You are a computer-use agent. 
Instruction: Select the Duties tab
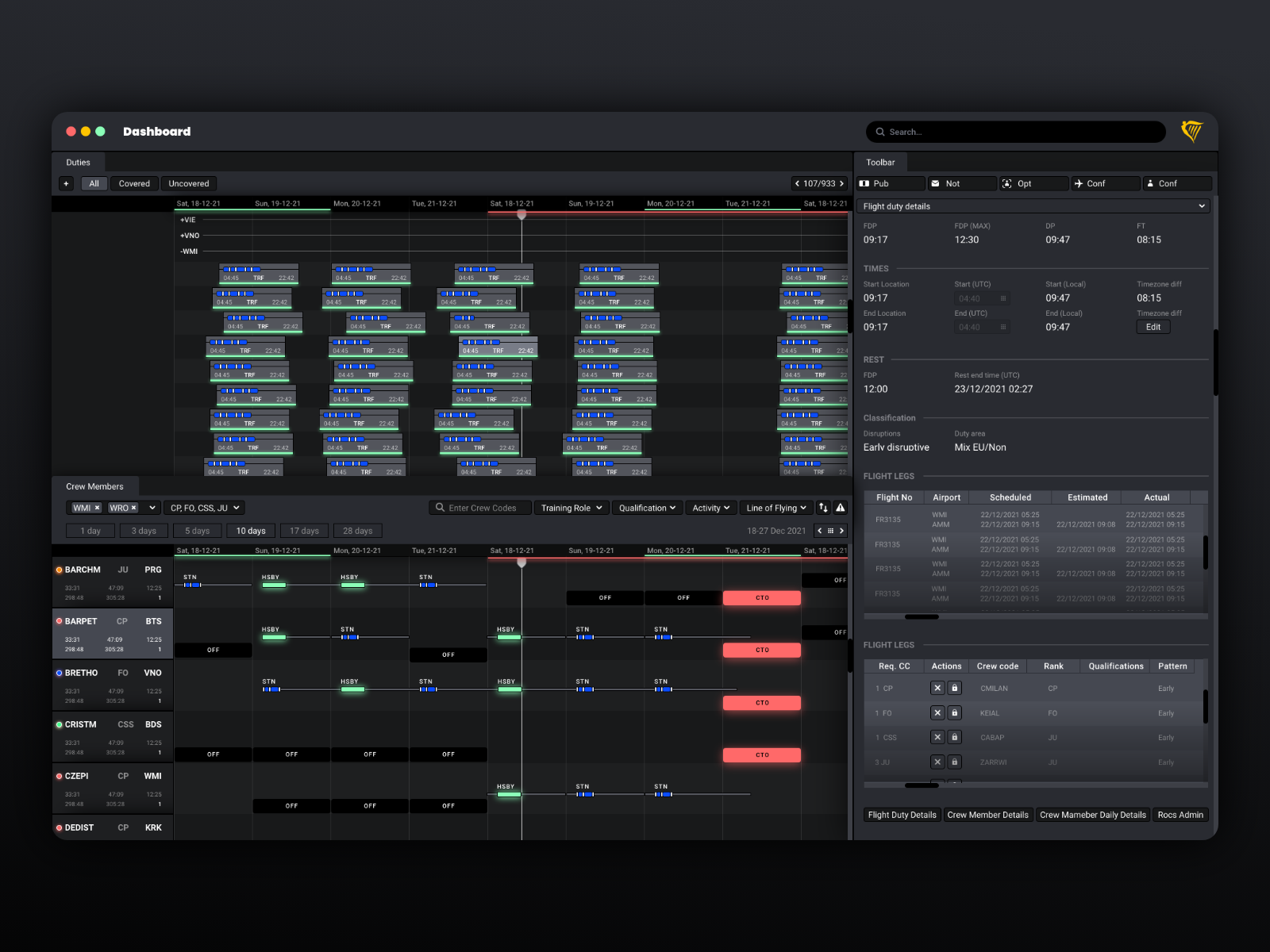[x=78, y=162]
